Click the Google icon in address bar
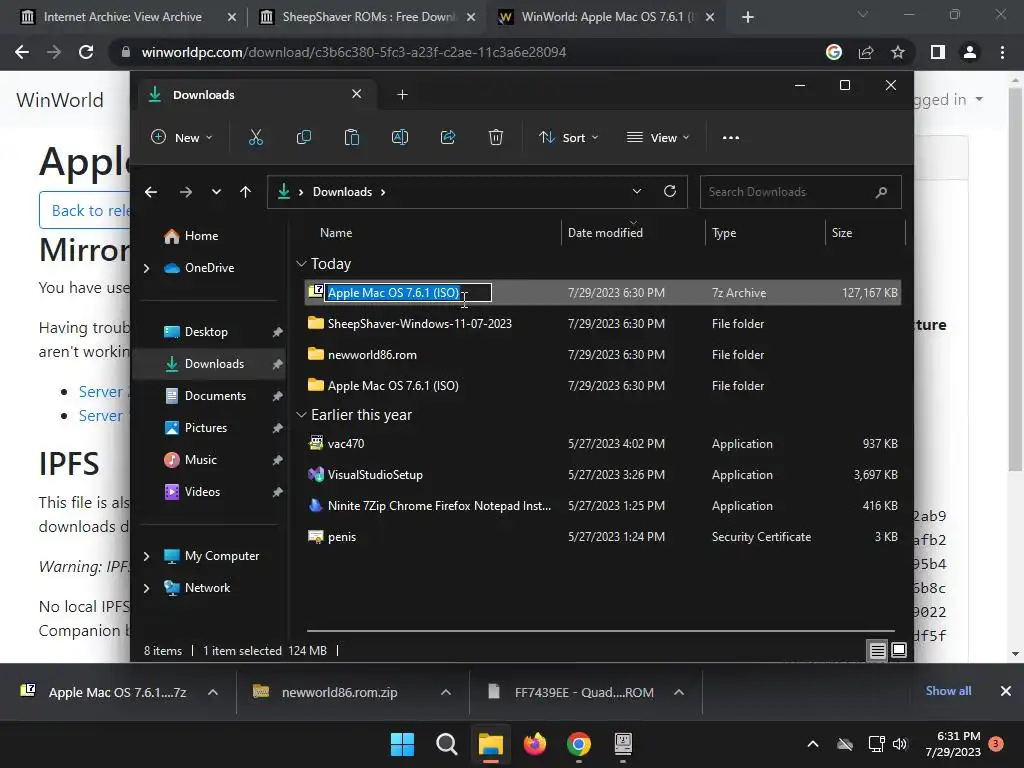This screenshot has height=768, width=1024. [834, 52]
